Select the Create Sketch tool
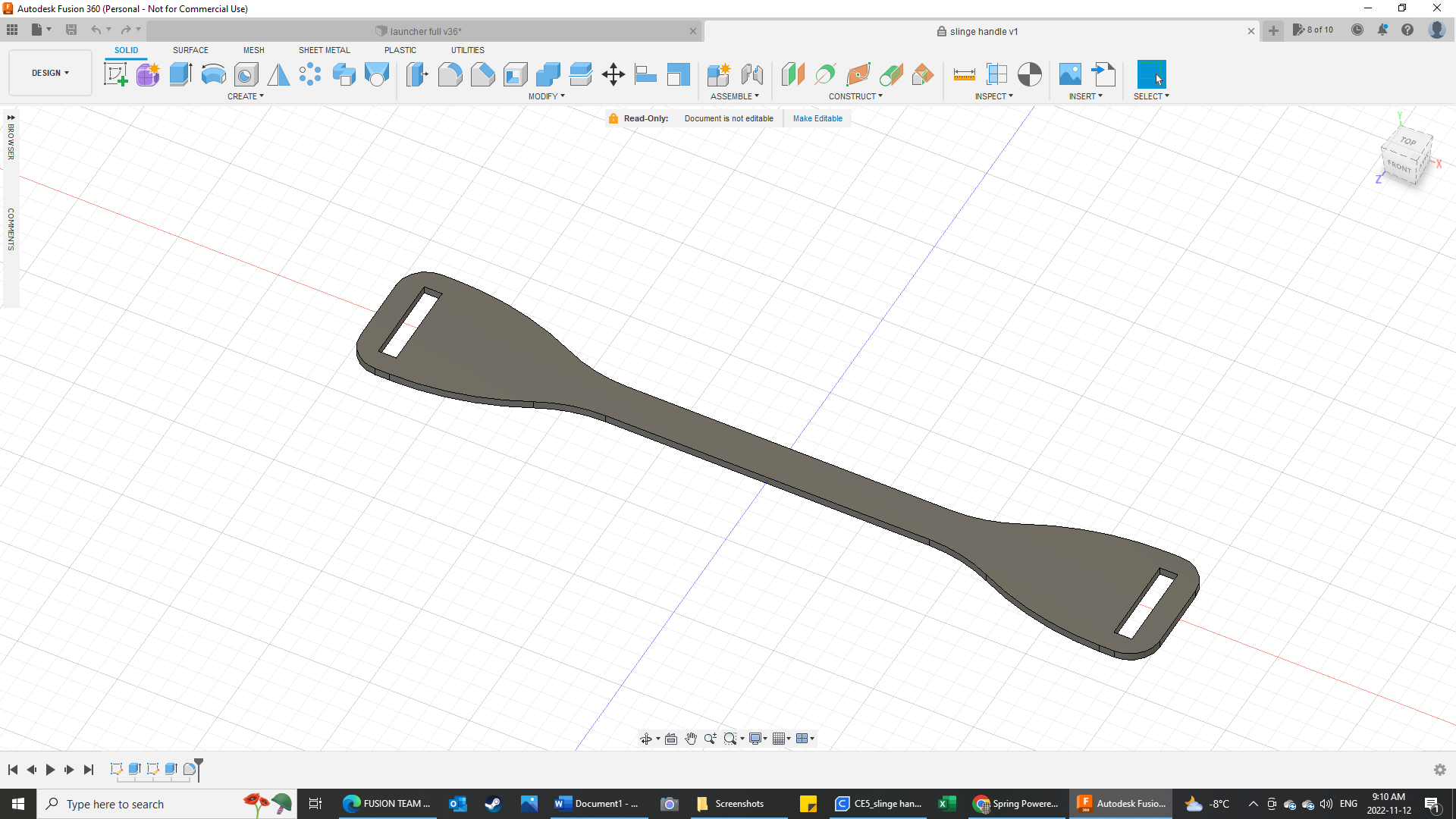1456x819 pixels. 115,74
